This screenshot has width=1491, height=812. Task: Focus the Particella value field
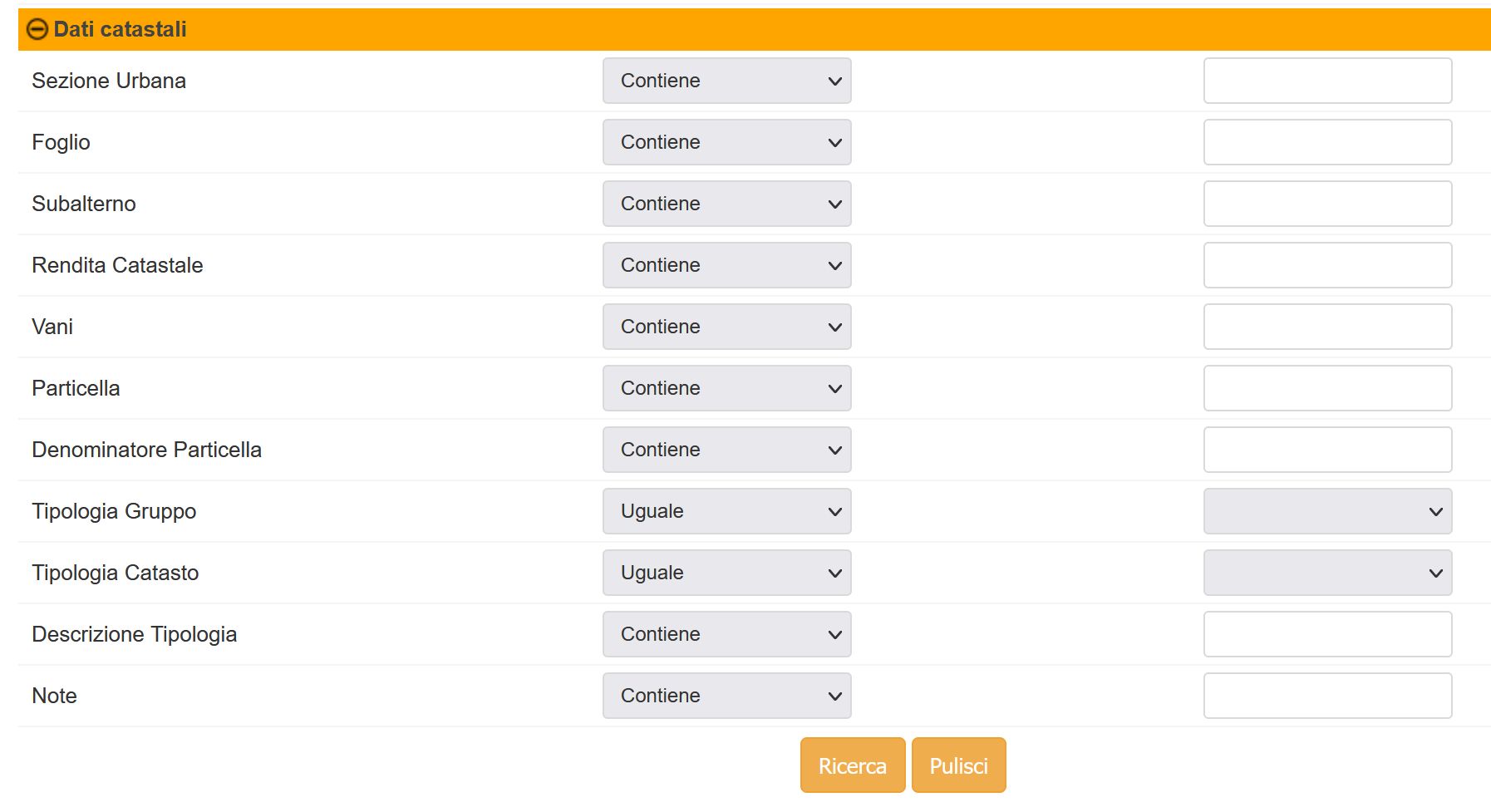click(x=1327, y=388)
